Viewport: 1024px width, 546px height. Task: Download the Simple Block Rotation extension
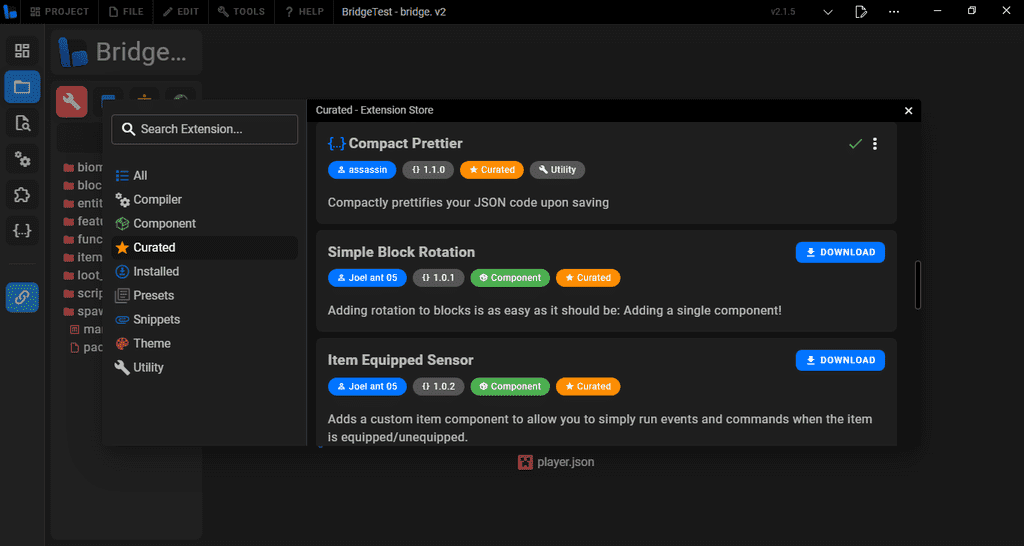click(840, 252)
